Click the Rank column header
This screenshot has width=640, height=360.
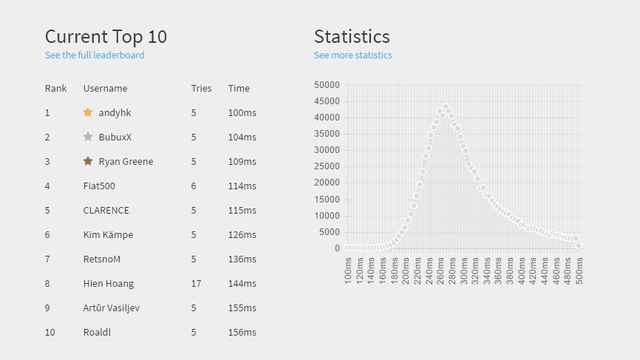[56, 89]
